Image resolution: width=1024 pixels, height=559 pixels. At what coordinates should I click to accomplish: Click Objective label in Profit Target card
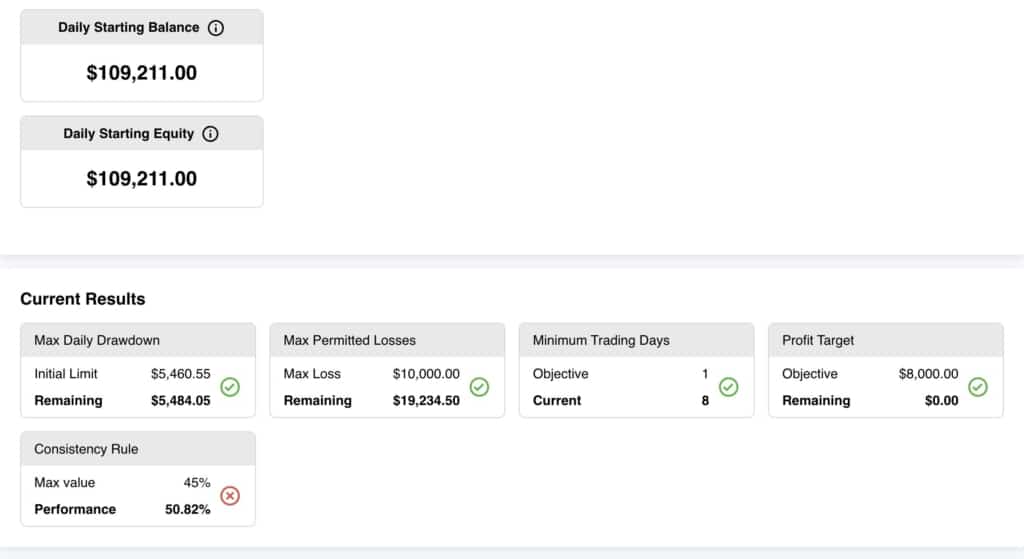point(810,374)
